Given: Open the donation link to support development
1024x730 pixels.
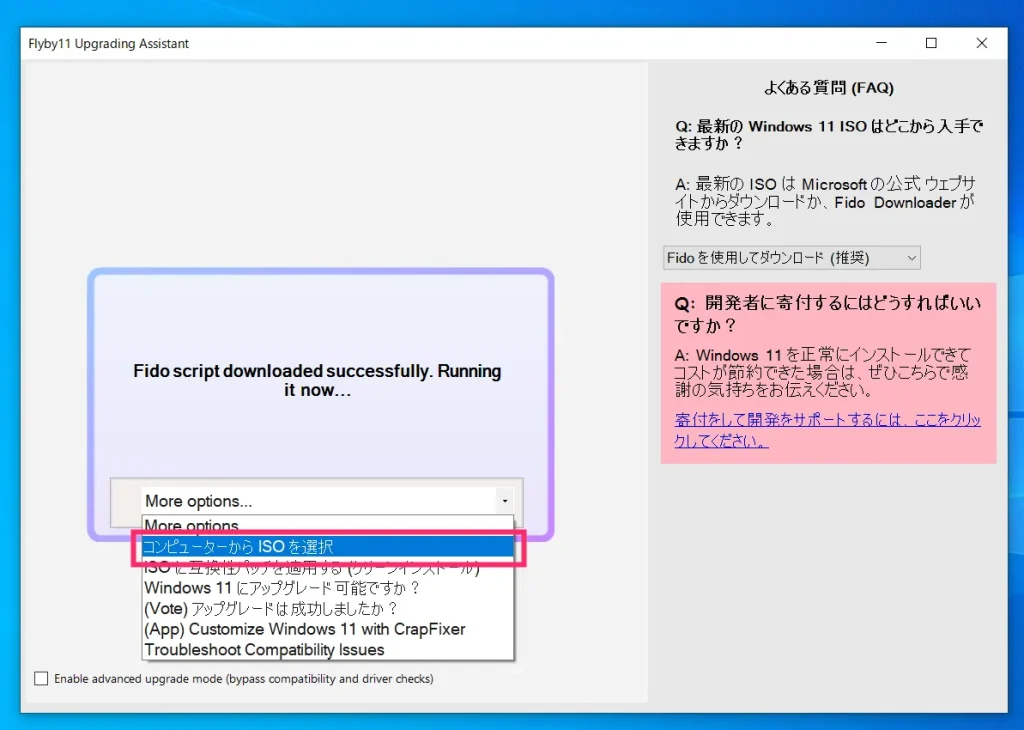Looking at the screenshot, I should 827,430.
